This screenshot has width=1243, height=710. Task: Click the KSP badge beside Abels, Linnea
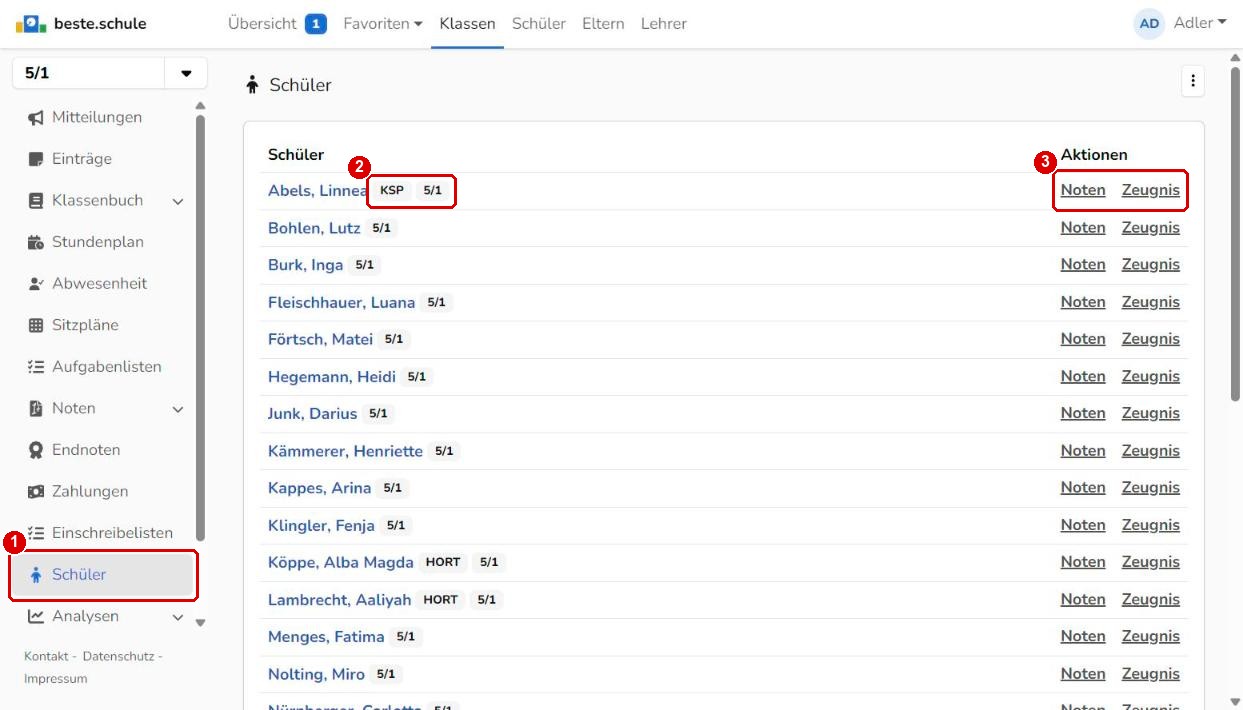click(x=392, y=190)
